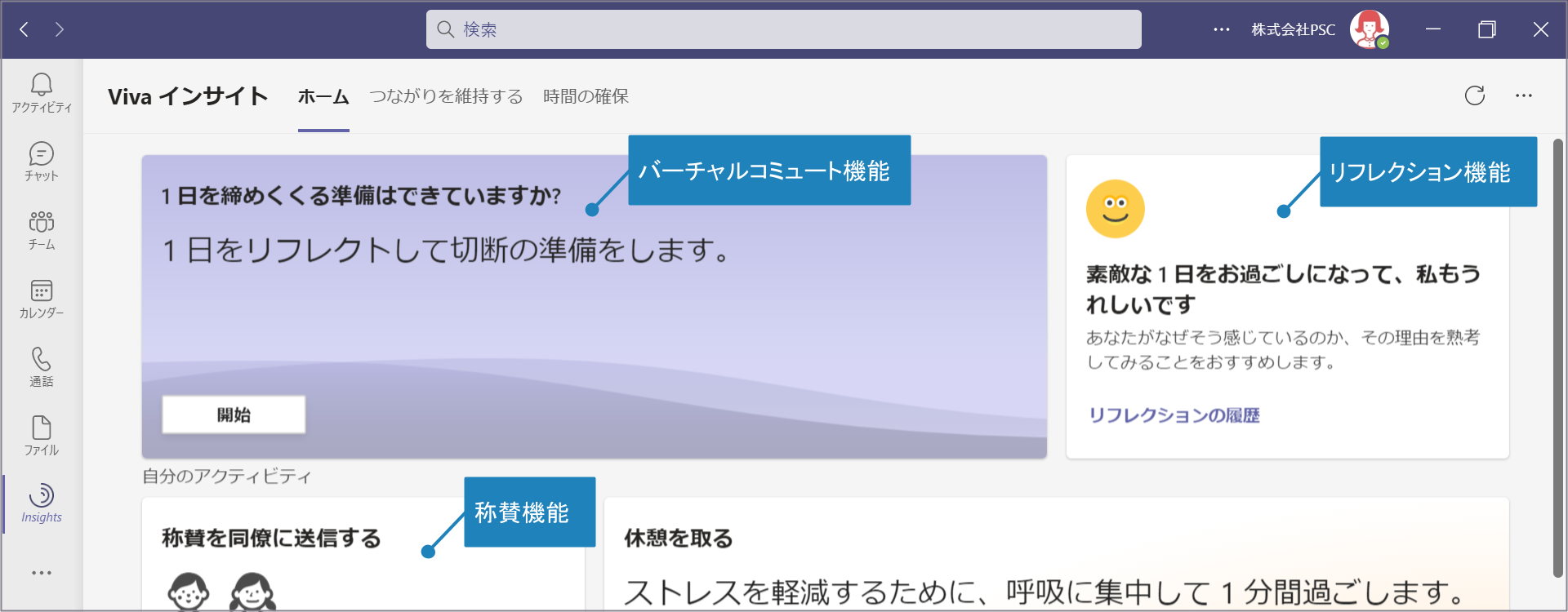Go forward with the right arrow

[x=60, y=29]
